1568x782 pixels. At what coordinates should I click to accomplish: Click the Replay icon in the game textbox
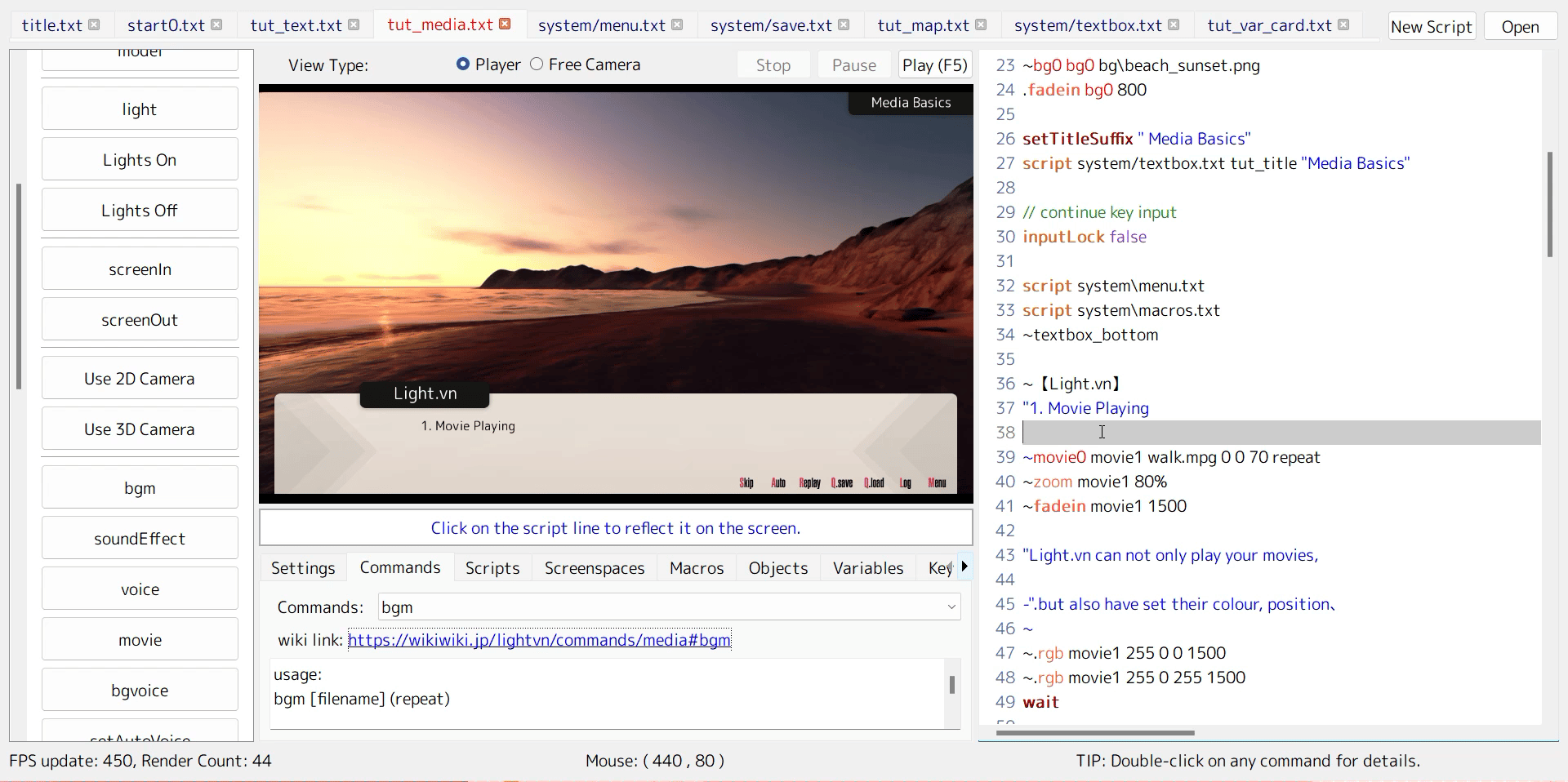coord(809,482)
